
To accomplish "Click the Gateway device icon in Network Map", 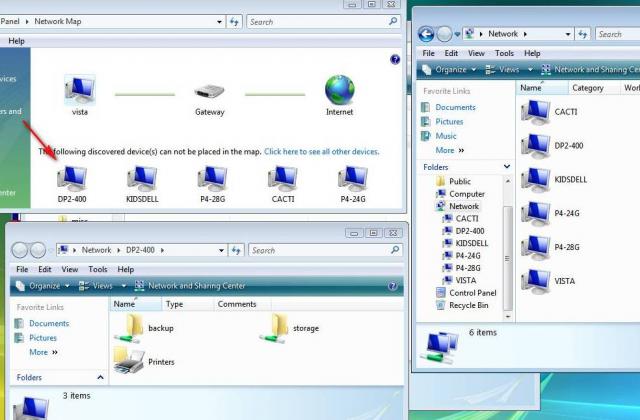I will (209, 91).
